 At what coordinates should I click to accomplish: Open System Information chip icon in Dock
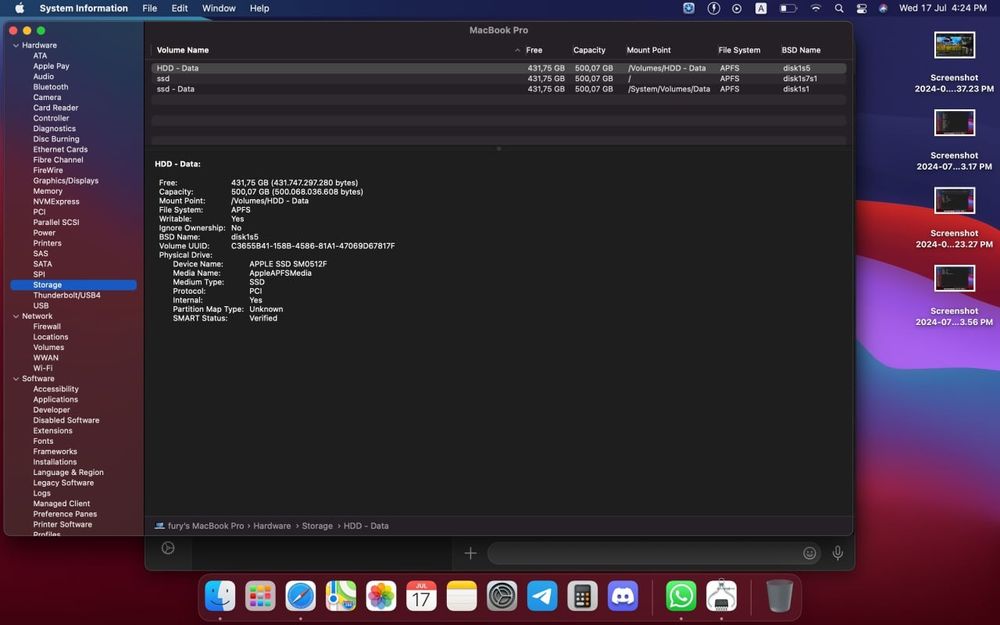click(x=721, y=597)
